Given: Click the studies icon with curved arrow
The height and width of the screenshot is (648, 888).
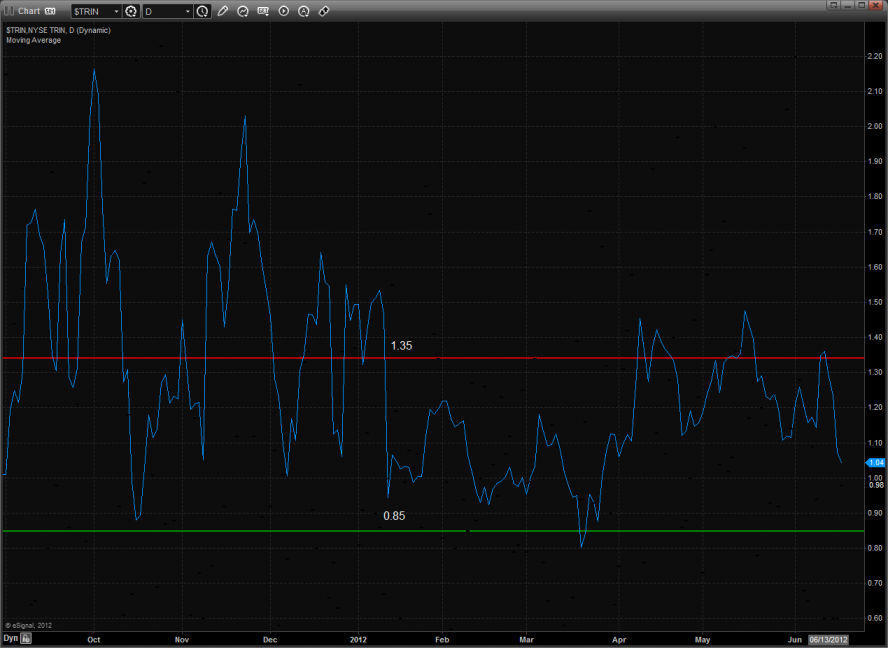Looking at the screenshot, I should (243, 11).
